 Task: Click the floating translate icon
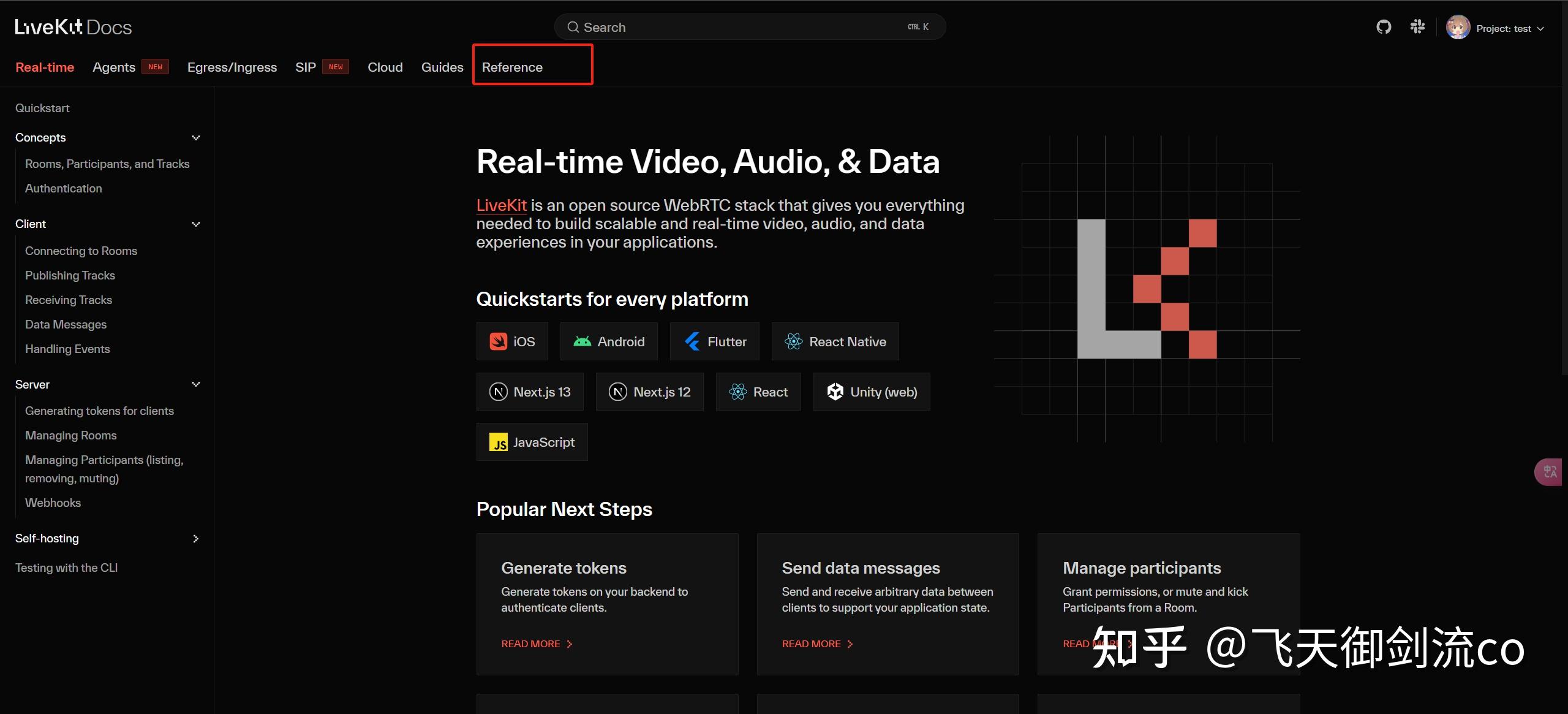pyautogui.click(x=1550, y=471)
